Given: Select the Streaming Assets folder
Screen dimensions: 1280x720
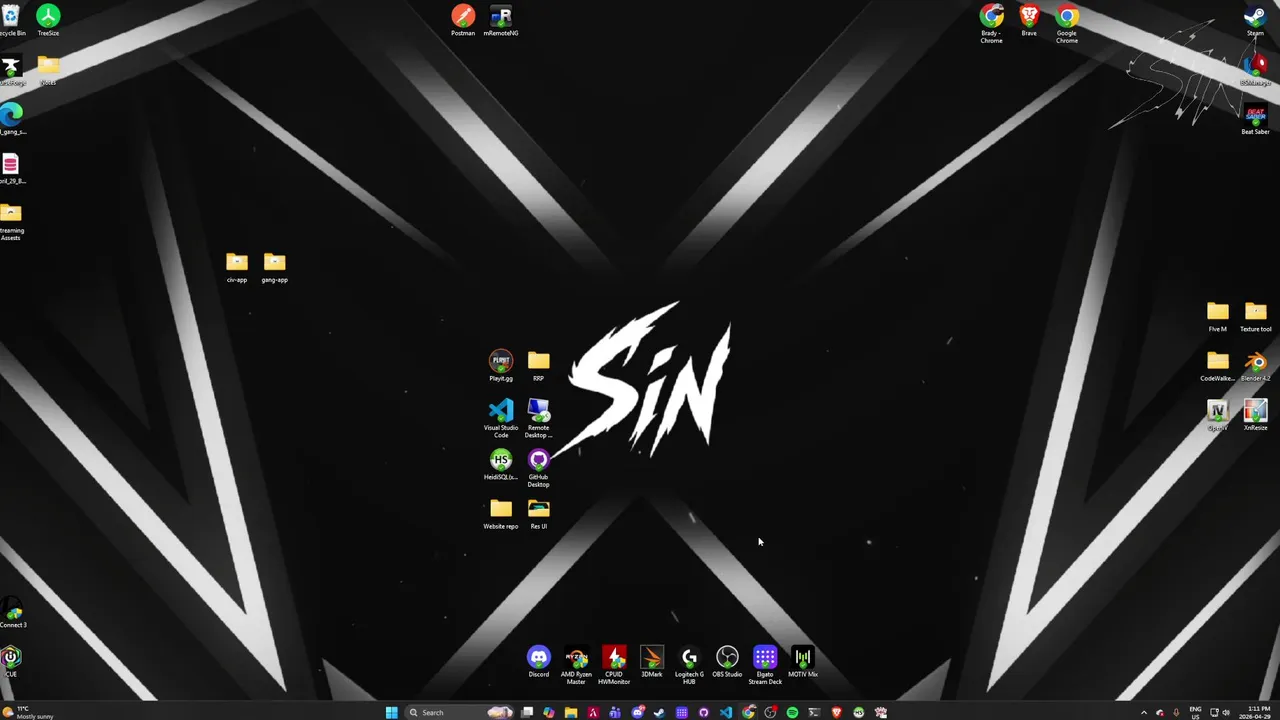Looking at the screenshot, I should click(x=11, y=221).
